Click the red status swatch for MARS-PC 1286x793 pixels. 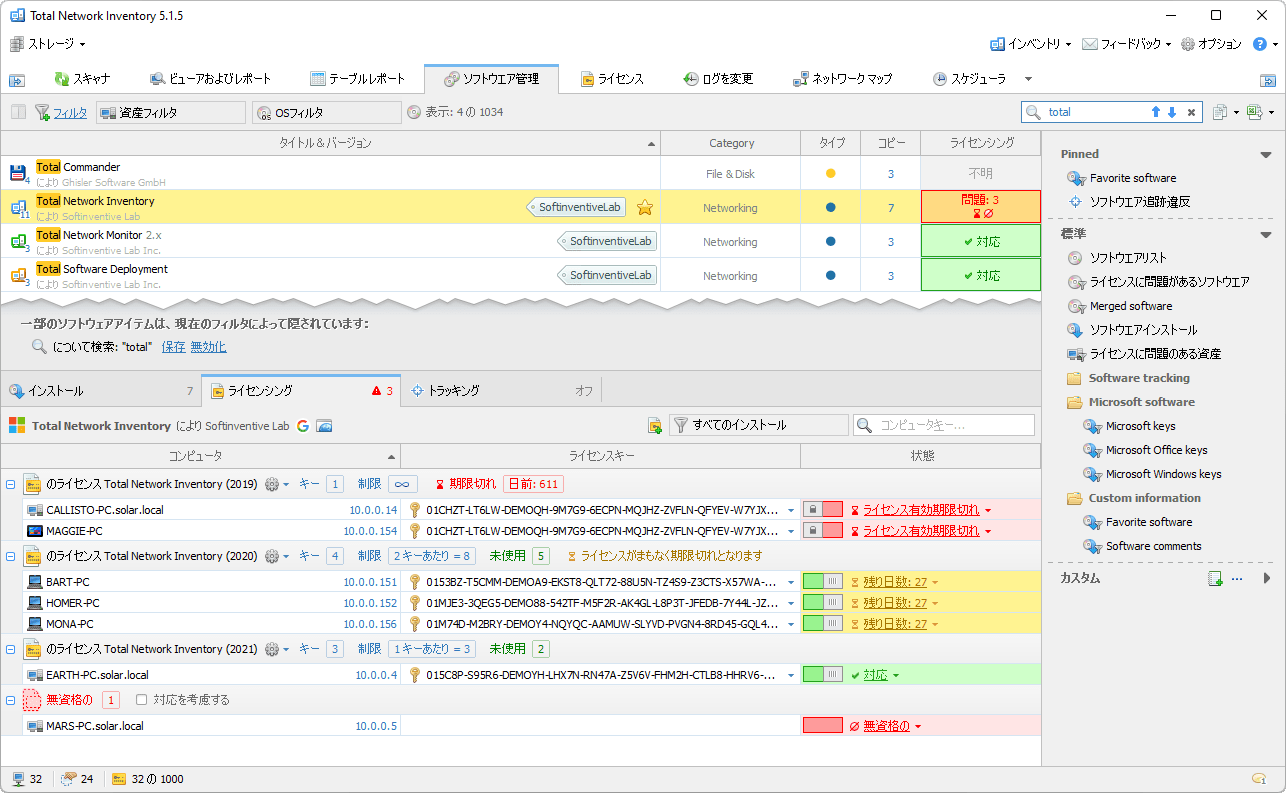tap(822, 726)
